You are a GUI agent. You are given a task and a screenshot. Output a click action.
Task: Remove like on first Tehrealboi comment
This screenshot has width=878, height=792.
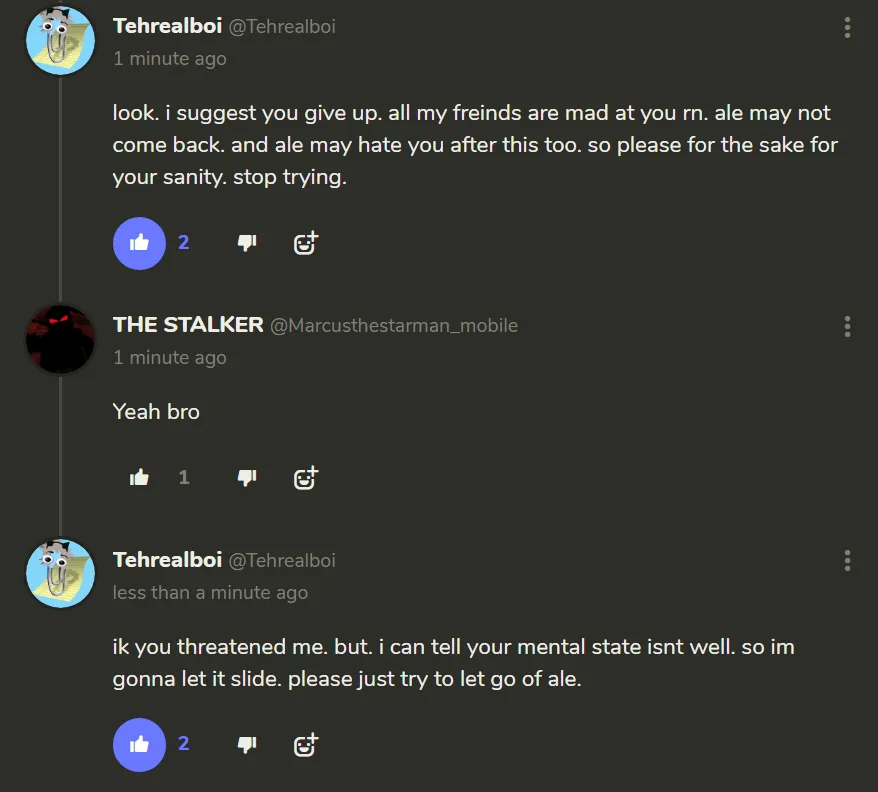pos(139,243)
